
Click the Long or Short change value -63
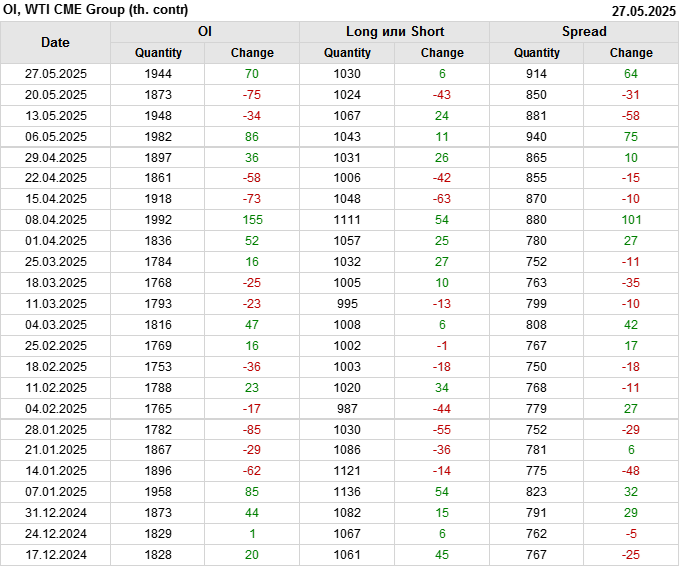click(x=441, y=198)
